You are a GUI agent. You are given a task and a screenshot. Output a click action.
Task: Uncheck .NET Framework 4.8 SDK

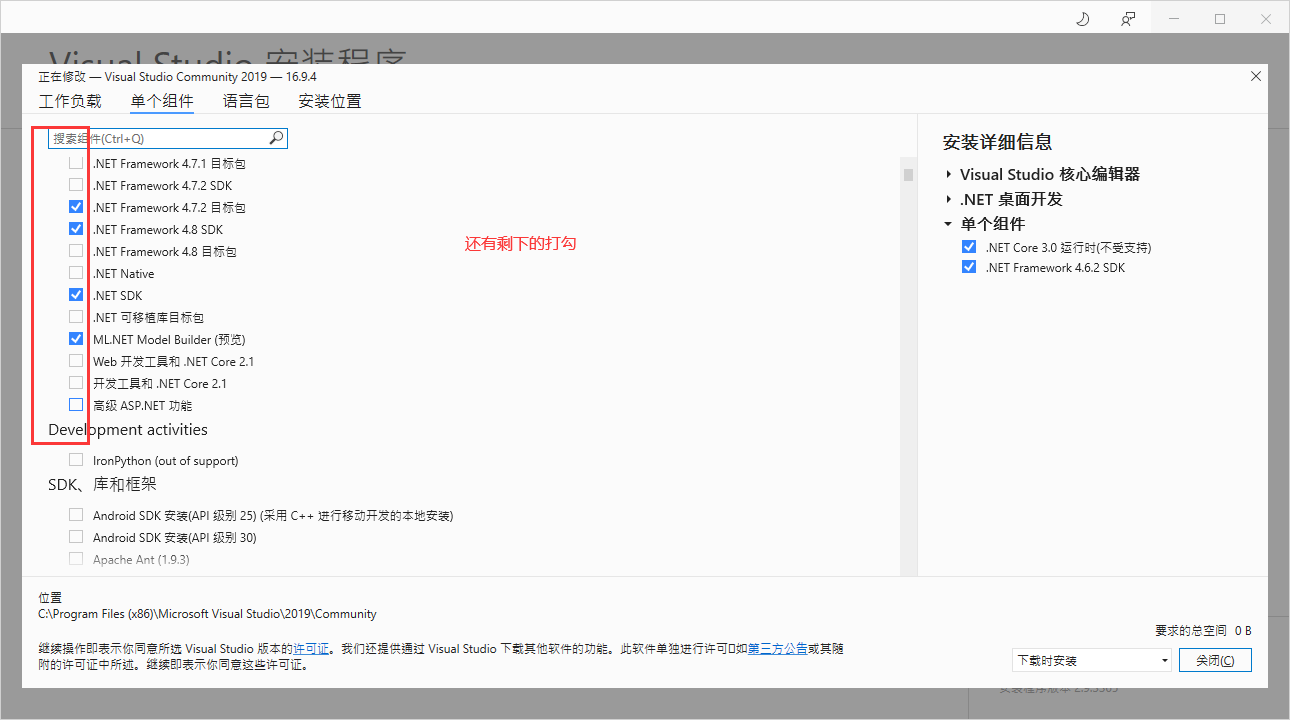pos(76,229)
